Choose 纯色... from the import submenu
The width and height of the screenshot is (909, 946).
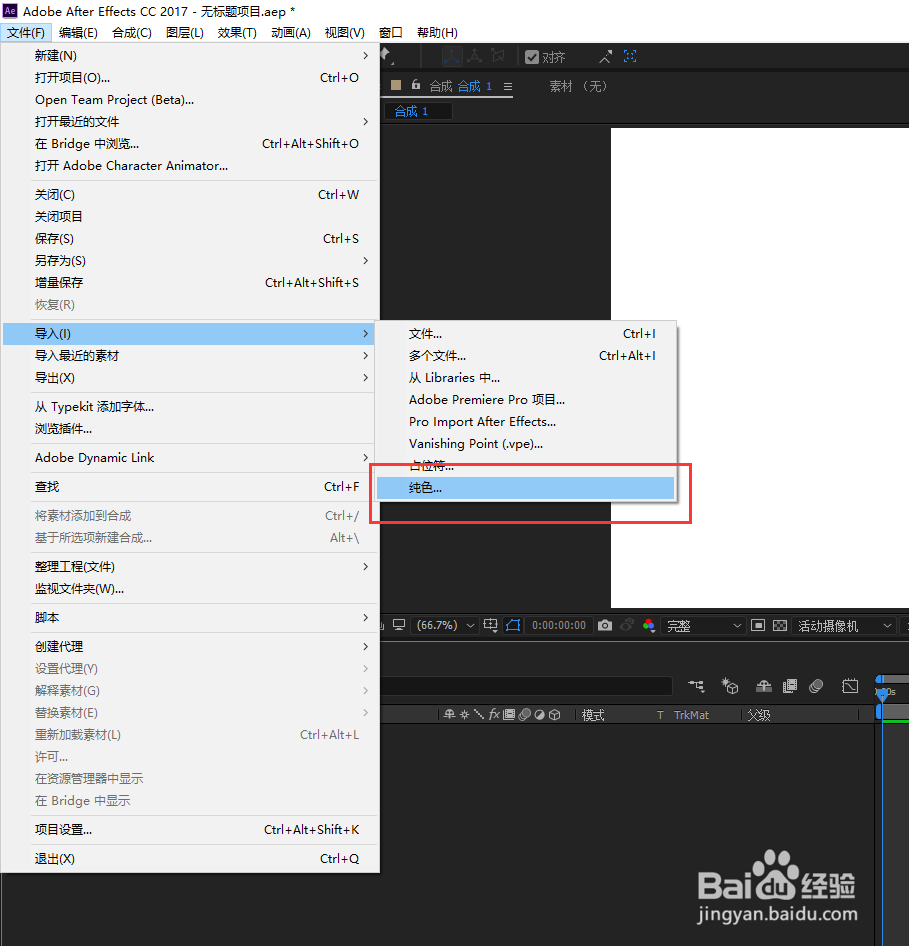tap(525, 488)
